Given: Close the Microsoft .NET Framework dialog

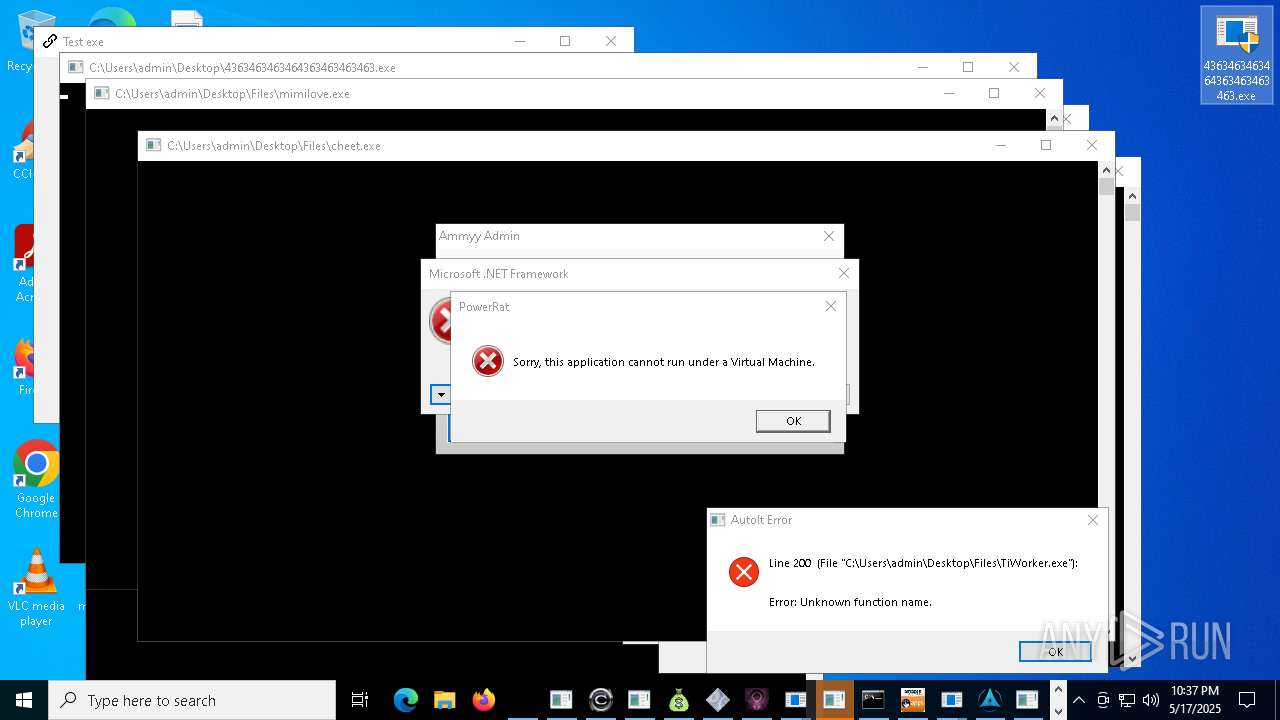Looking at the screenshot, I should (x=844, y=273).
